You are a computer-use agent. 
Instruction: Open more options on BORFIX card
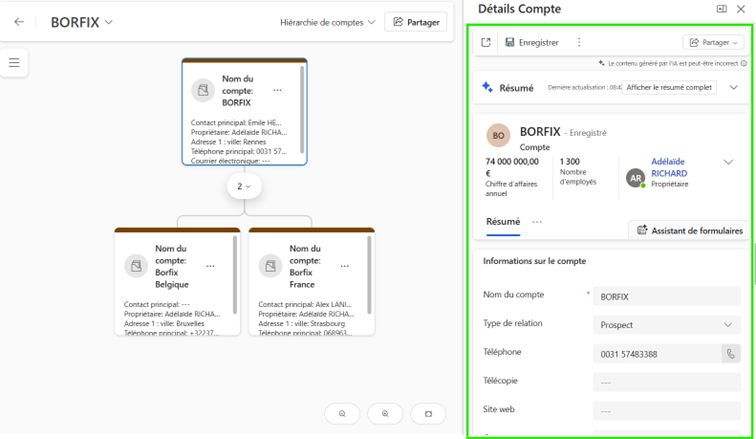tap(277, 91)
